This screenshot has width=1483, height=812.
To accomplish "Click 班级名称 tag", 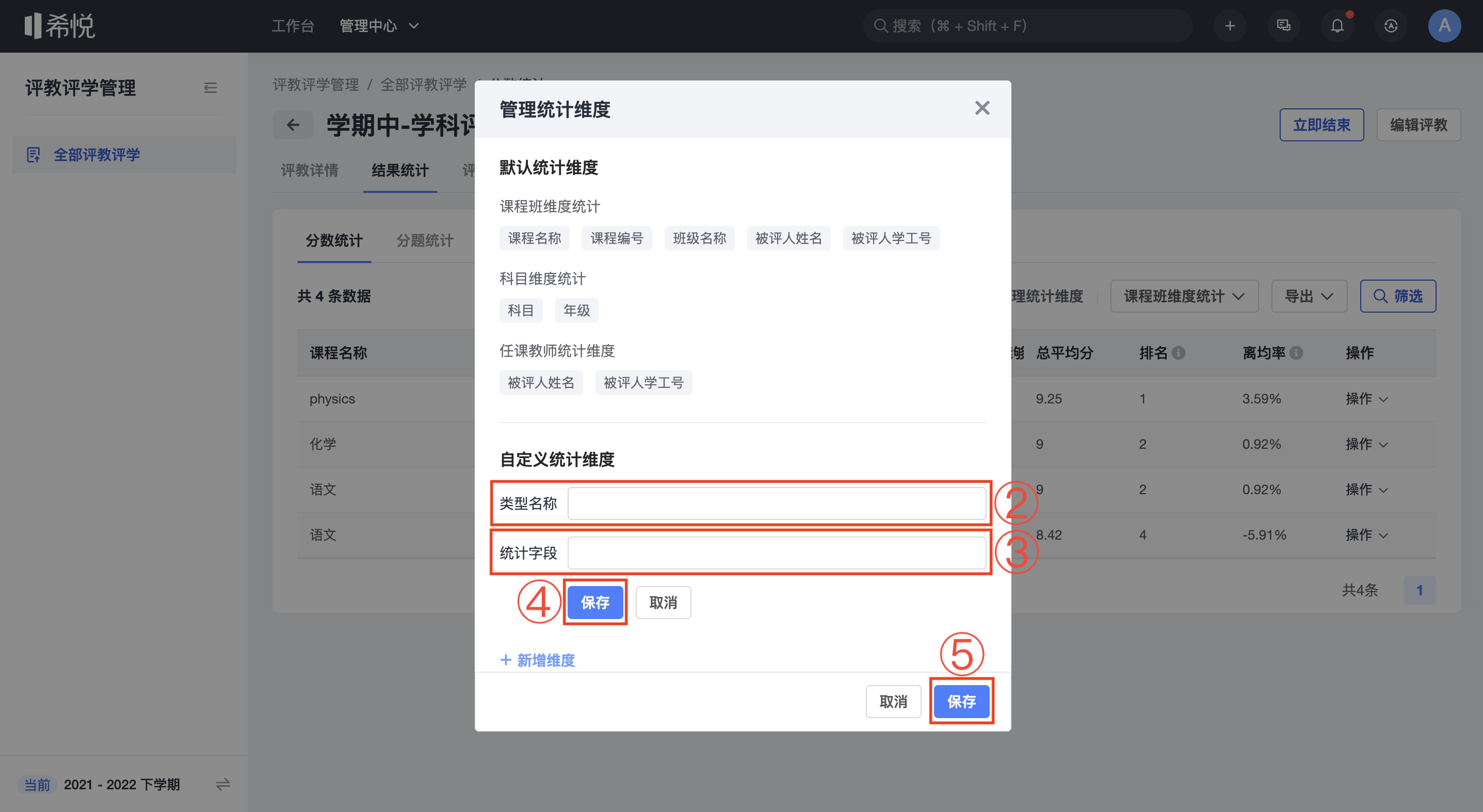I will coord(700,238).
